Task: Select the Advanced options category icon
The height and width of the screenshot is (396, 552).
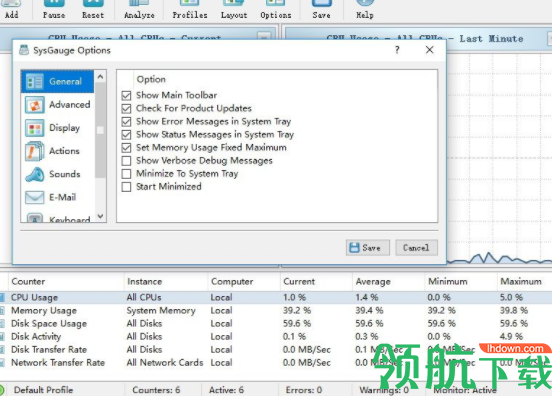Action: 34,105
